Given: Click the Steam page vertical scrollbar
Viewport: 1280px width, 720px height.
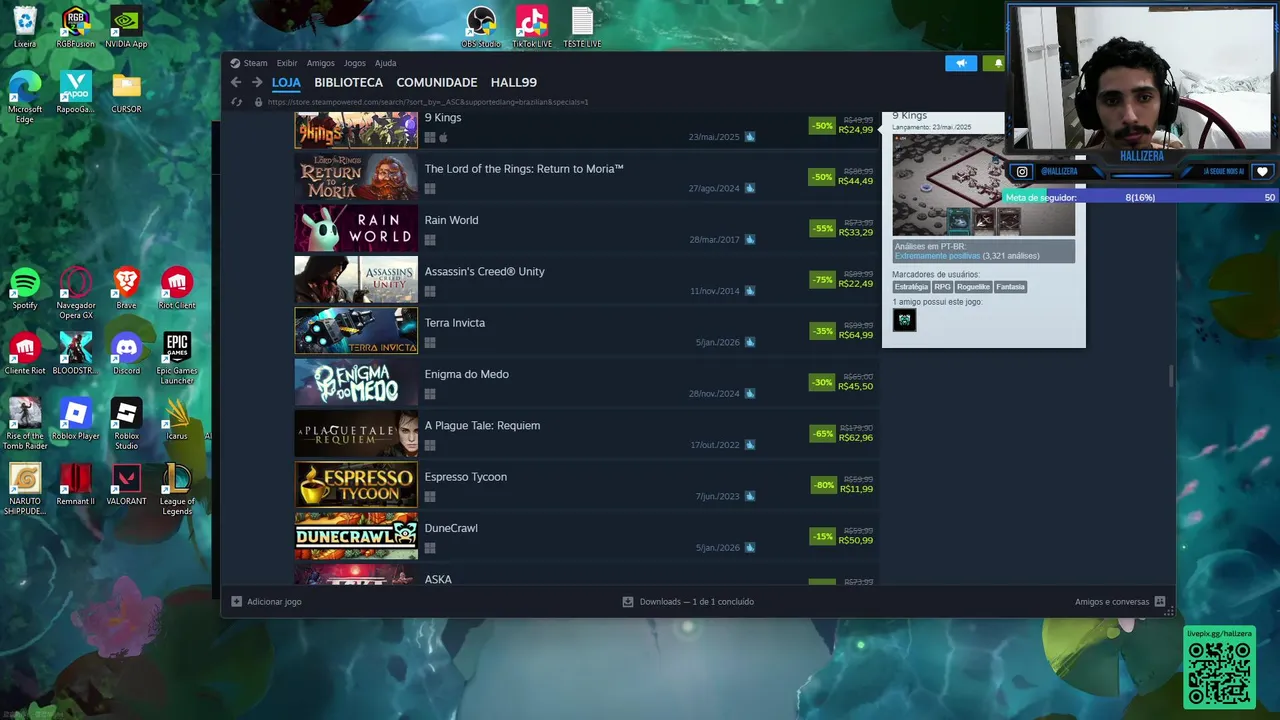Looking at the screenshot, I should (x=1171, y=376).
